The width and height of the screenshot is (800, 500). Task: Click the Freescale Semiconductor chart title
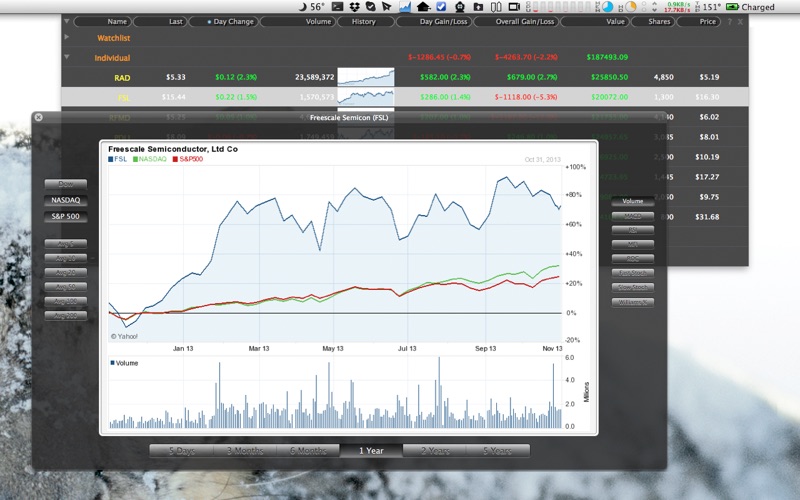click(x=173, y=149)
